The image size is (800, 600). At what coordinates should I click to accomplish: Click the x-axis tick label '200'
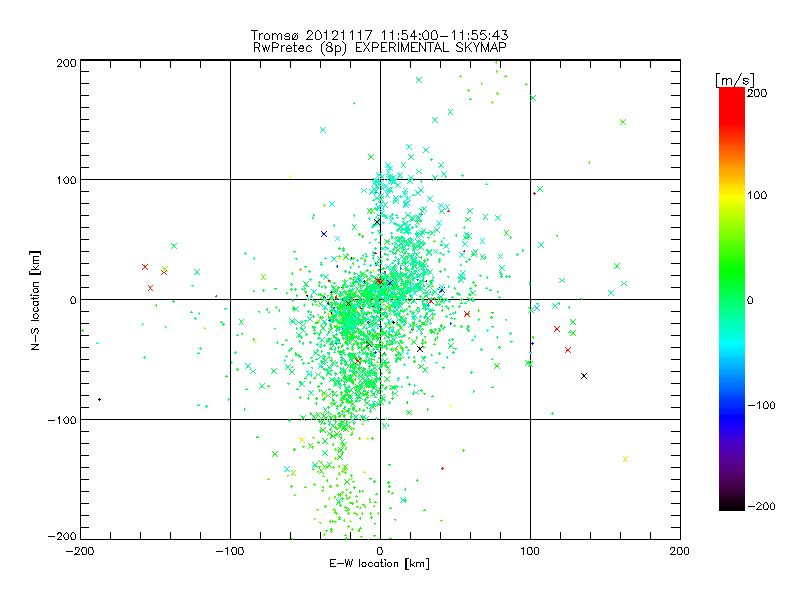pos(680,551)
